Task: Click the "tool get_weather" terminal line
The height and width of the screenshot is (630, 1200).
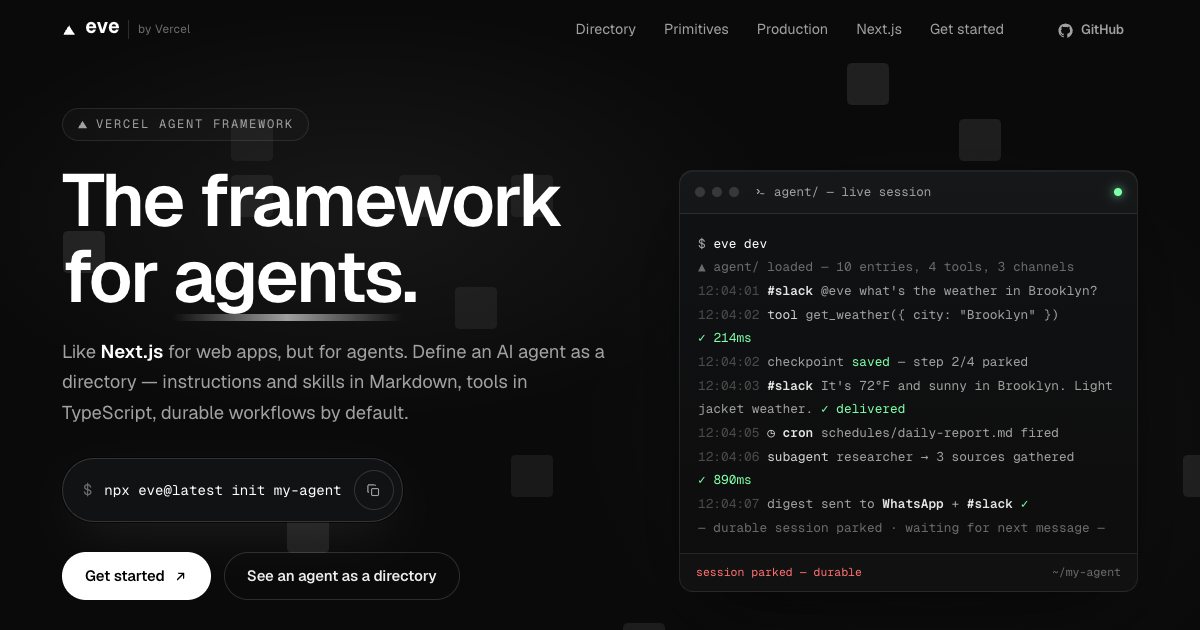Action: 878,314
